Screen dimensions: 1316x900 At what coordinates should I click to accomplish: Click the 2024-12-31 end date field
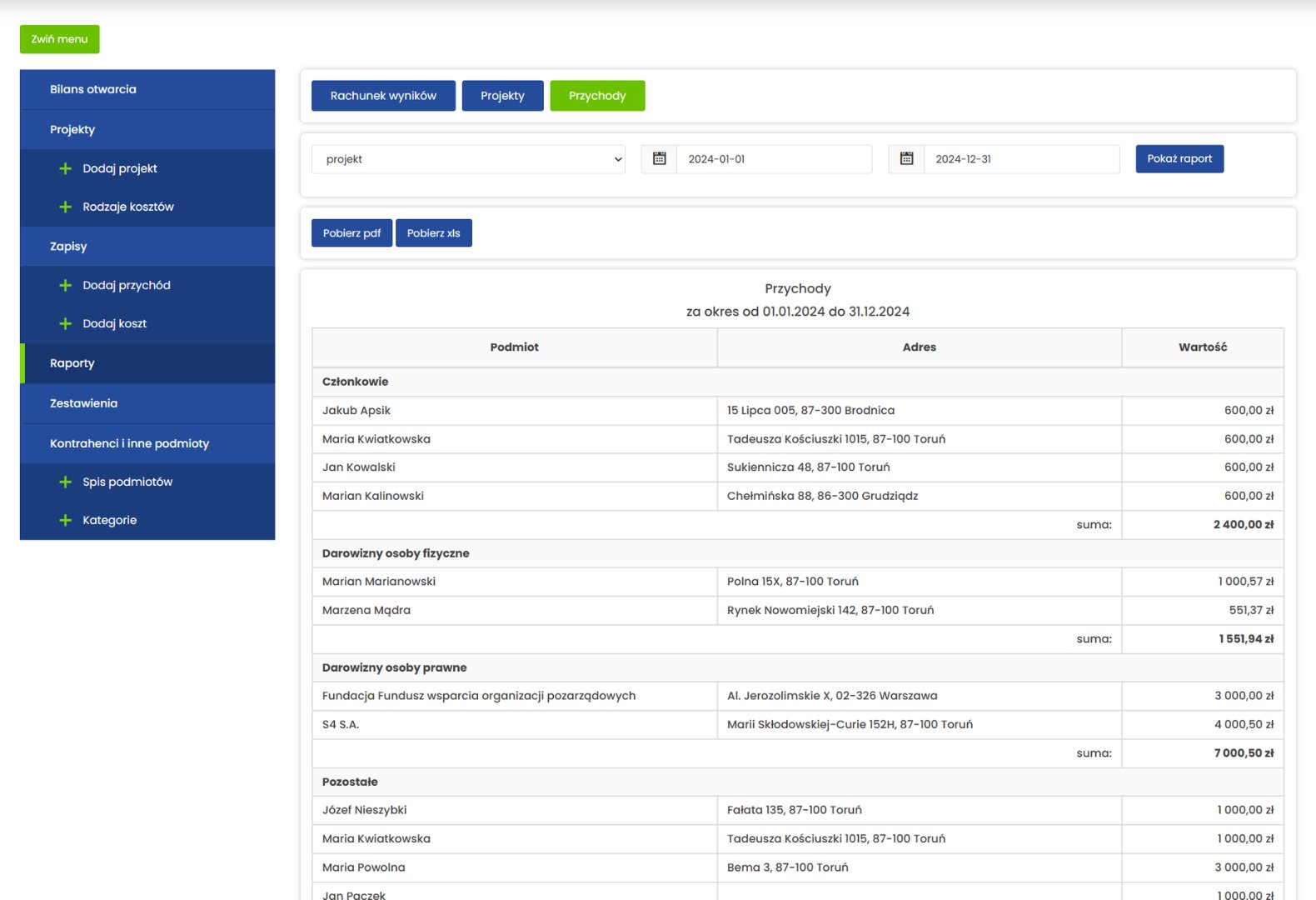[x=1020, y=159]
